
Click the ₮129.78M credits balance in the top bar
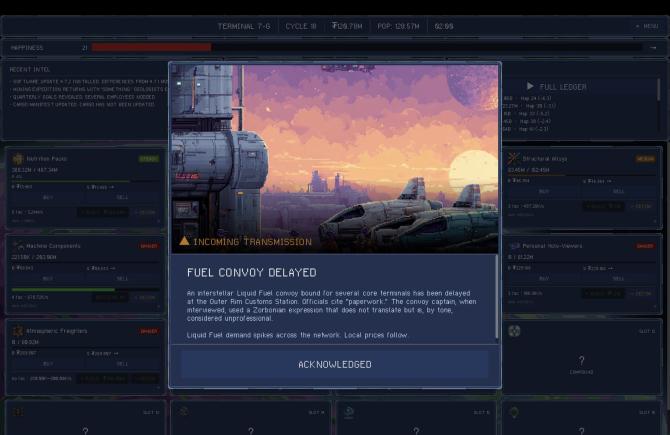[347, 26]
